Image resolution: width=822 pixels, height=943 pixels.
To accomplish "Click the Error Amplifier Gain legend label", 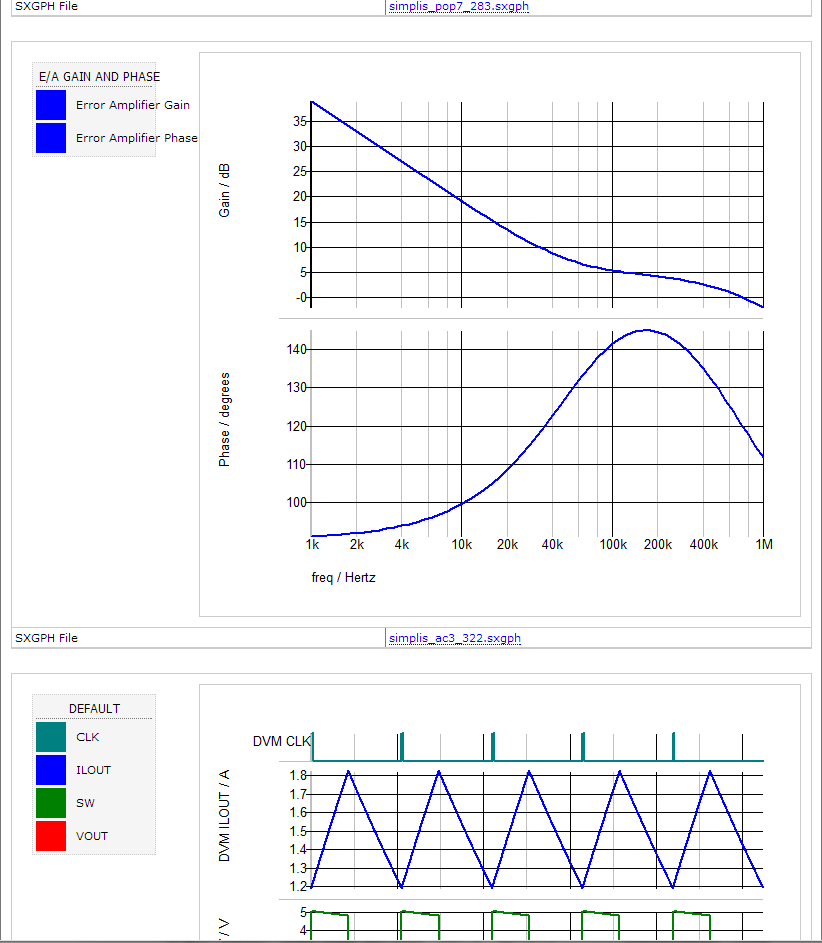I will tap(133, 105).
